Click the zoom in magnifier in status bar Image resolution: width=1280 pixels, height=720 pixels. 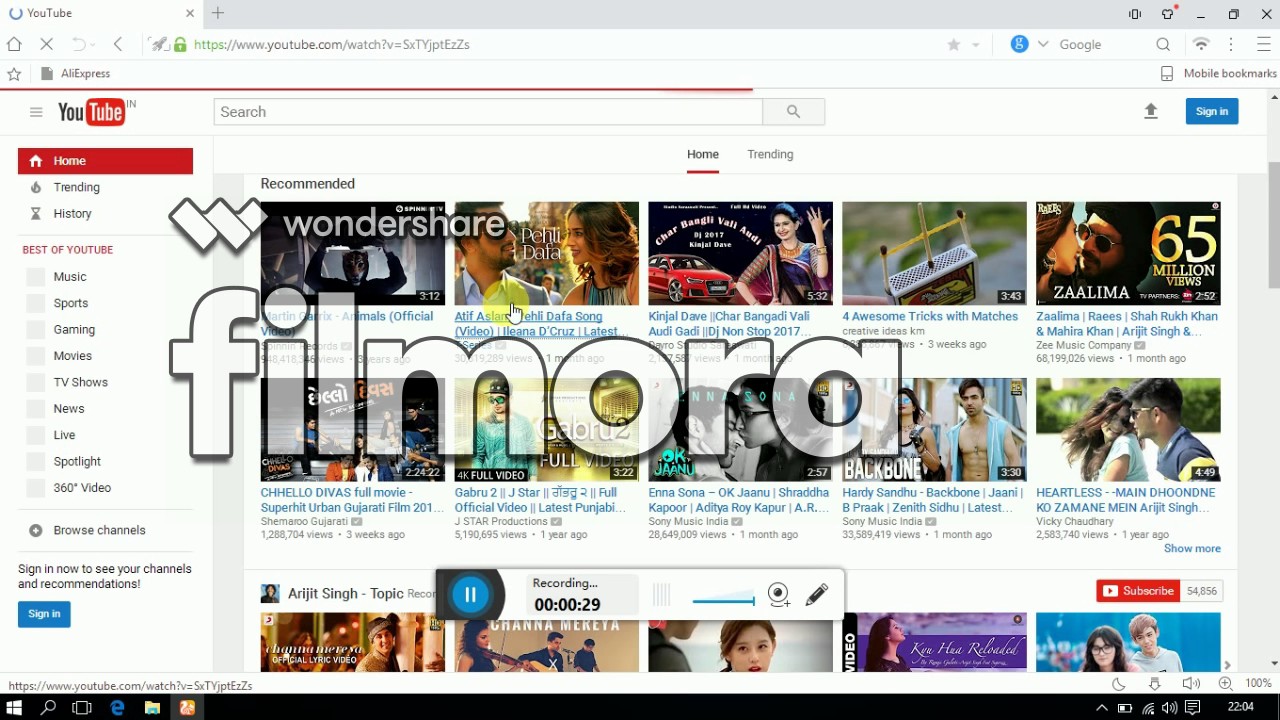coord(1225,684)
